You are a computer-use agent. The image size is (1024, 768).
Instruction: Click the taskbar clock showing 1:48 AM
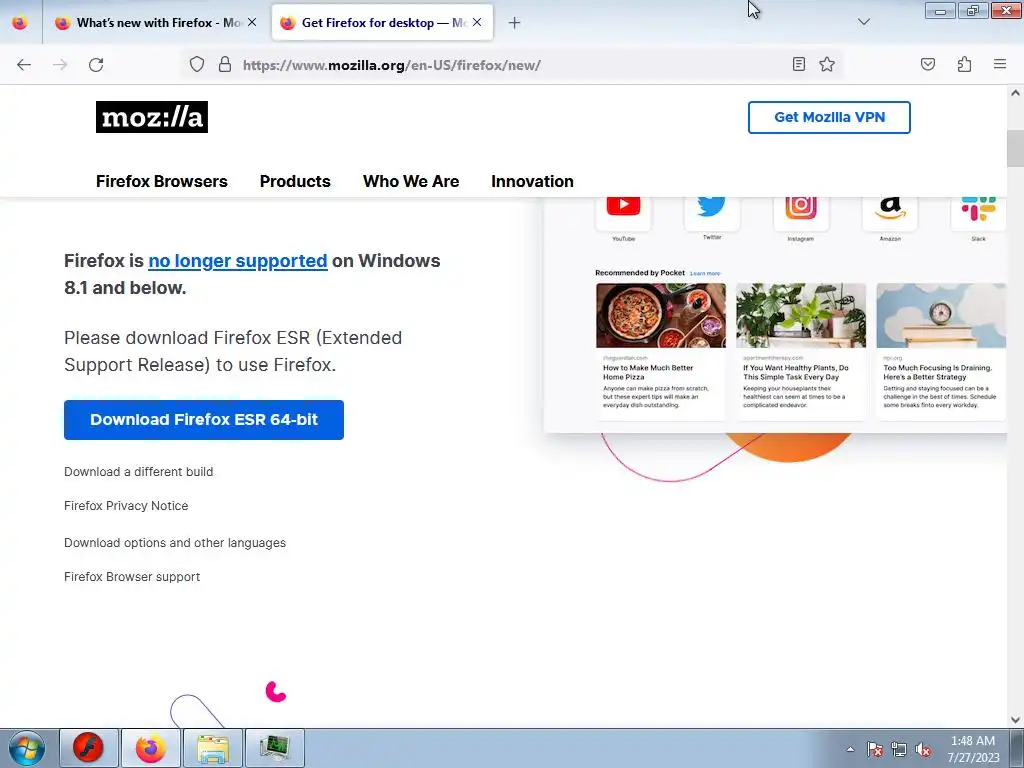click(x=973, y=749)
